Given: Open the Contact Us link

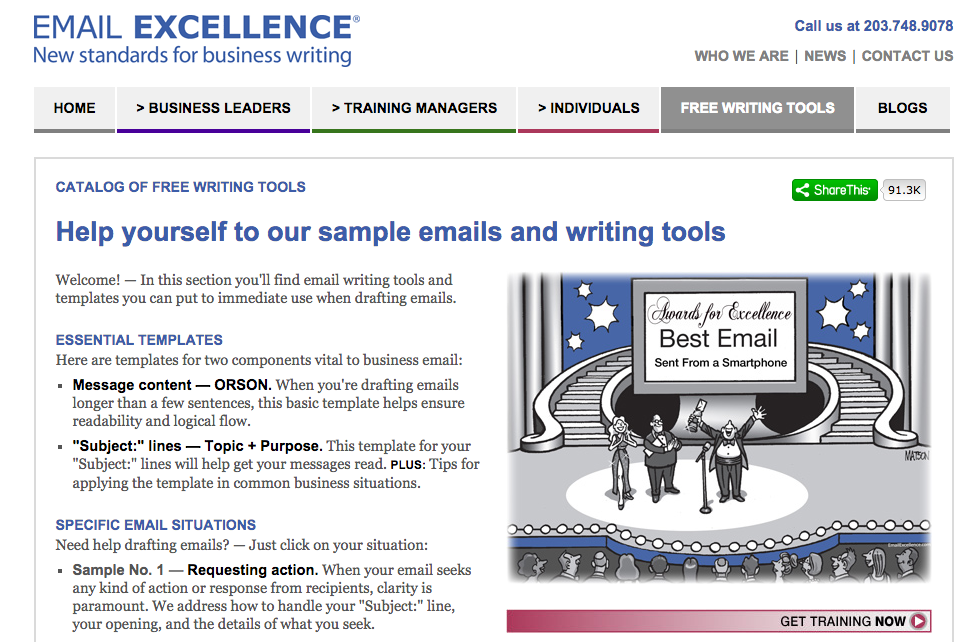Looking at the screenshot, I should pyautogui.click(x=908, y=56).
